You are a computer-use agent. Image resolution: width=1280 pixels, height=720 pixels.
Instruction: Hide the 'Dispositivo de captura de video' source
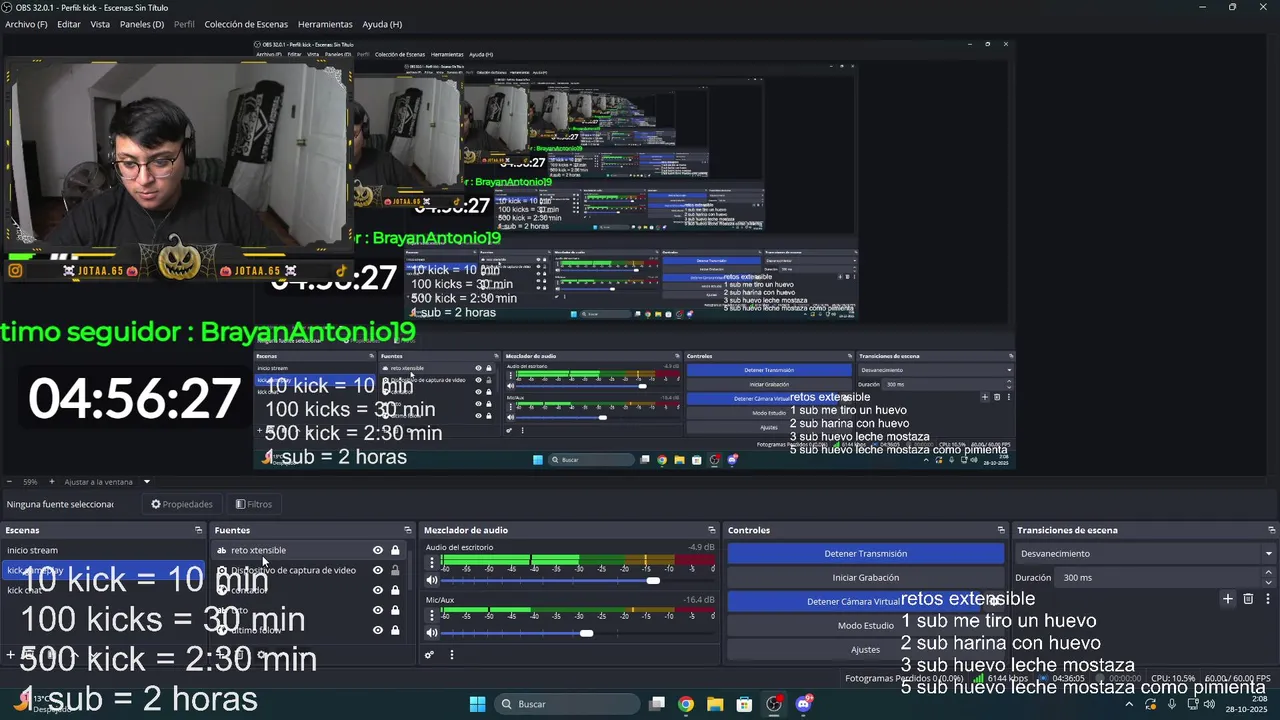click(378, 570)
